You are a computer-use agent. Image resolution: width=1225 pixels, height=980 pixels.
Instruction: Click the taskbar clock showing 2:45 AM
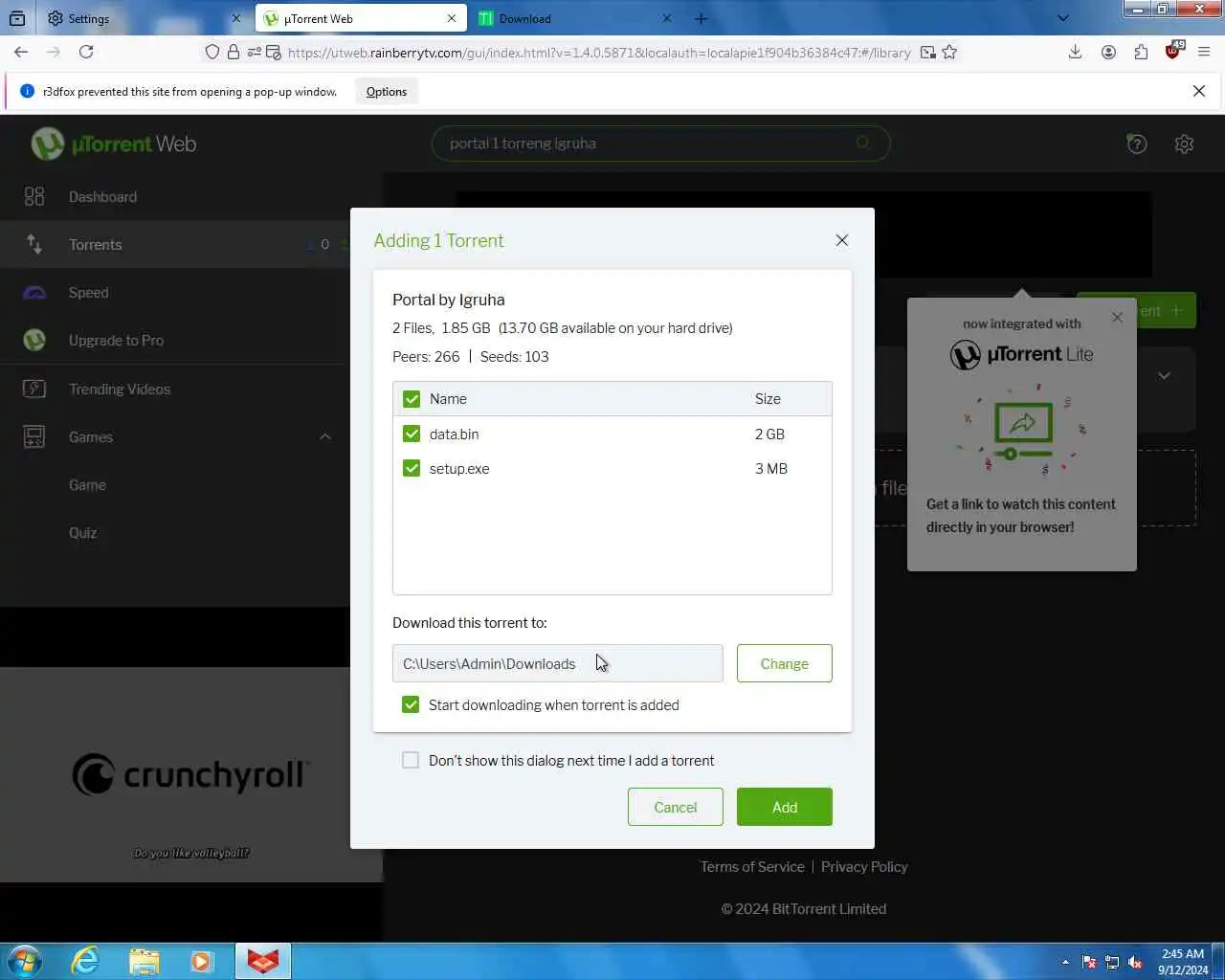click(x=1183, y=962)
